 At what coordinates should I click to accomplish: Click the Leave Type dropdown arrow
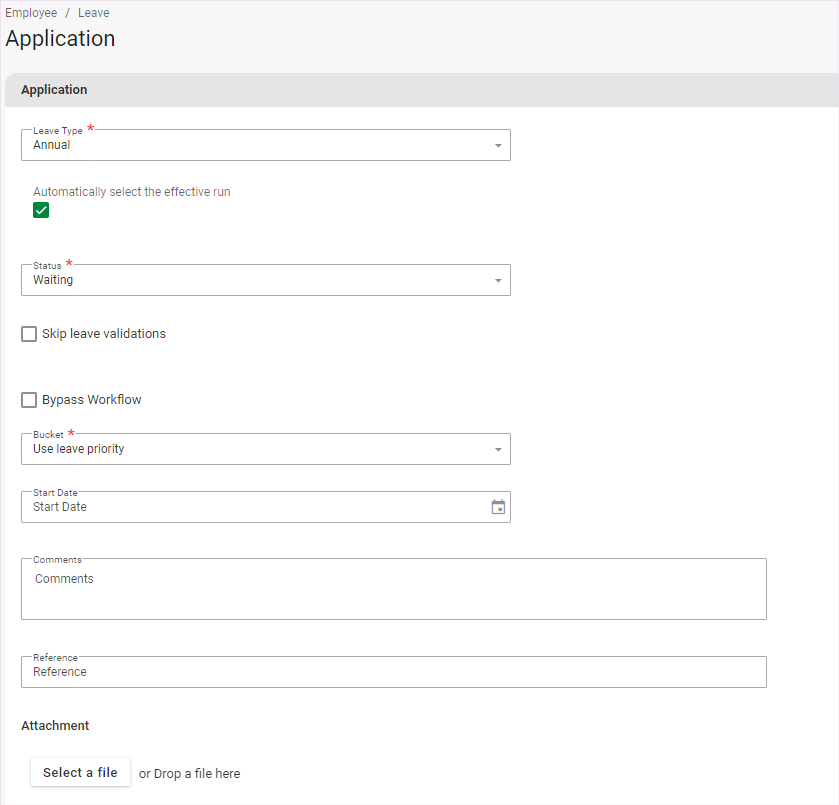coord(498,146)
